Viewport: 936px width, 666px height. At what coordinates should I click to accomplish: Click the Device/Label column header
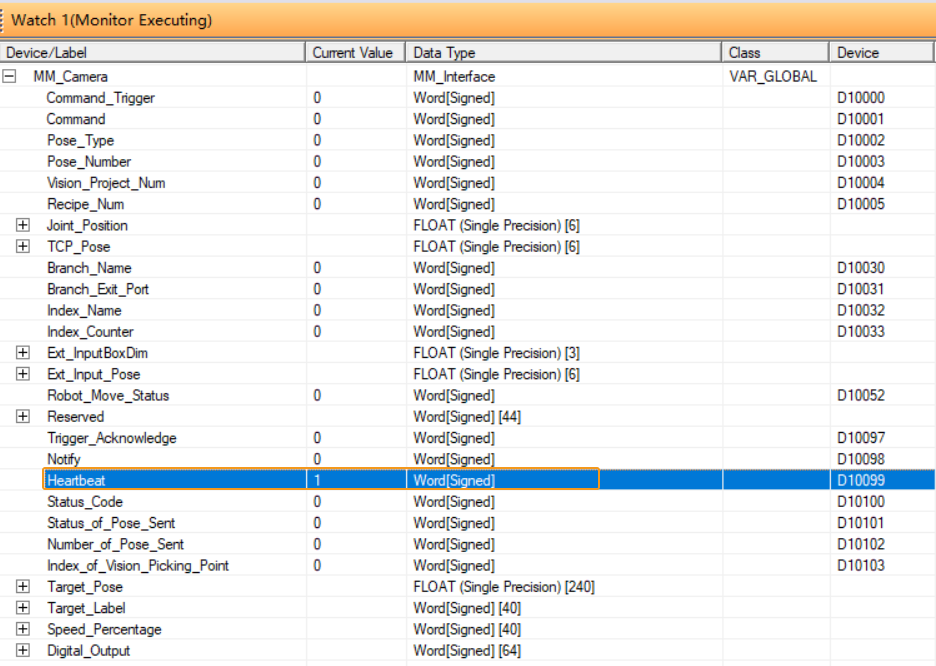tap(153, 53)
